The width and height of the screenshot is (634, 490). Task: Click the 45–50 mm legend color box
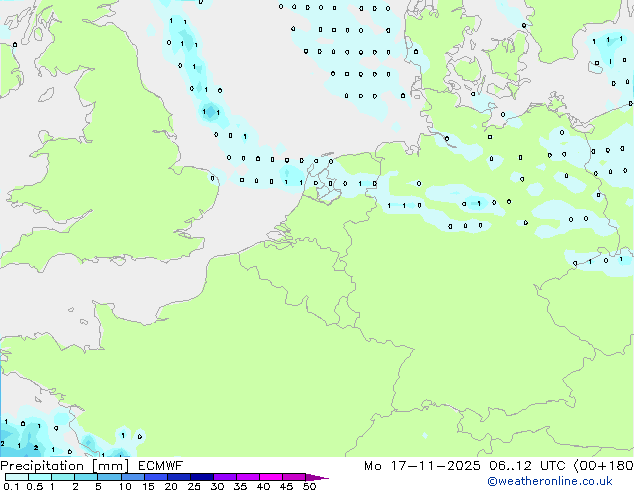(294, 477)
